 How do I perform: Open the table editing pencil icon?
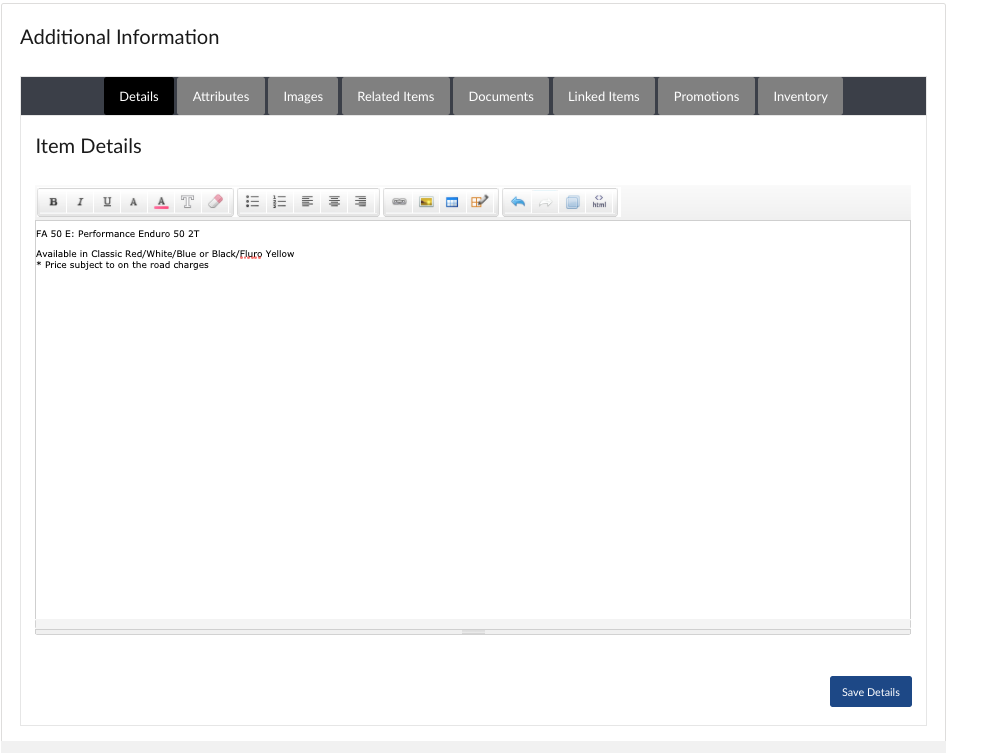[x=479, y=201]
